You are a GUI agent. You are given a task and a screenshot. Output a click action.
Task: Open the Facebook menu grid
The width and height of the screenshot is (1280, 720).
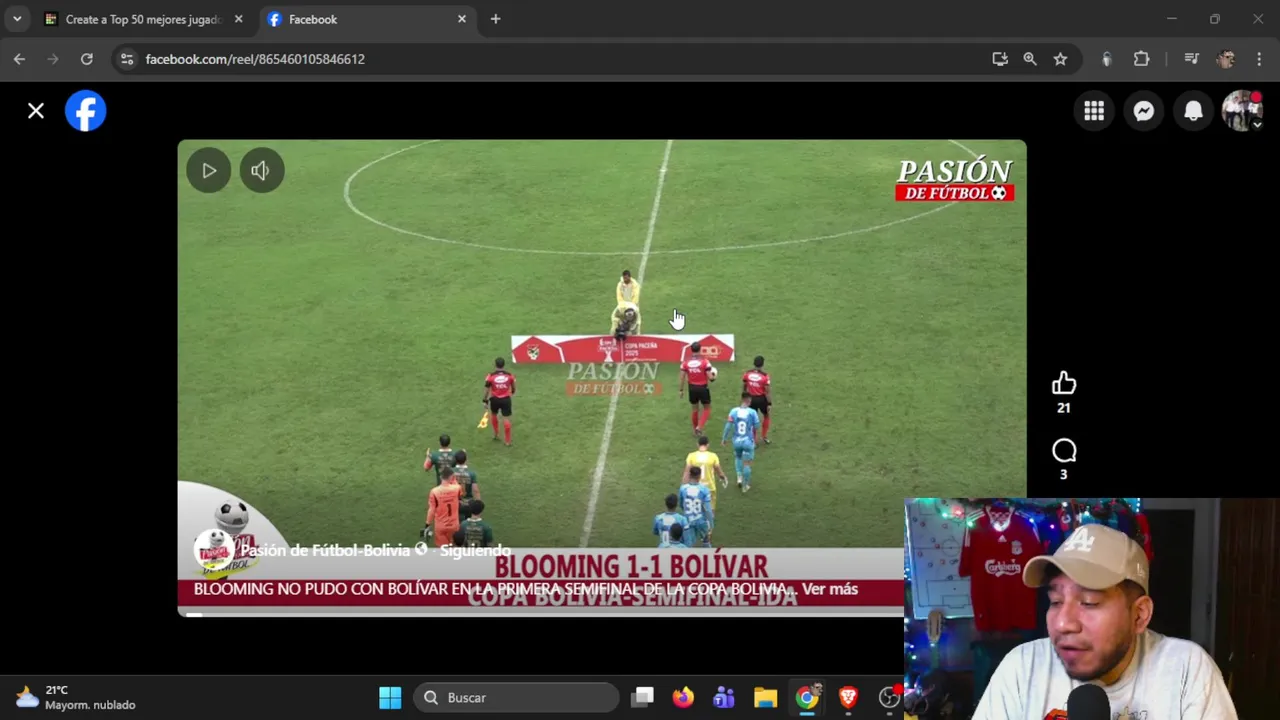tap(1094, 111)
